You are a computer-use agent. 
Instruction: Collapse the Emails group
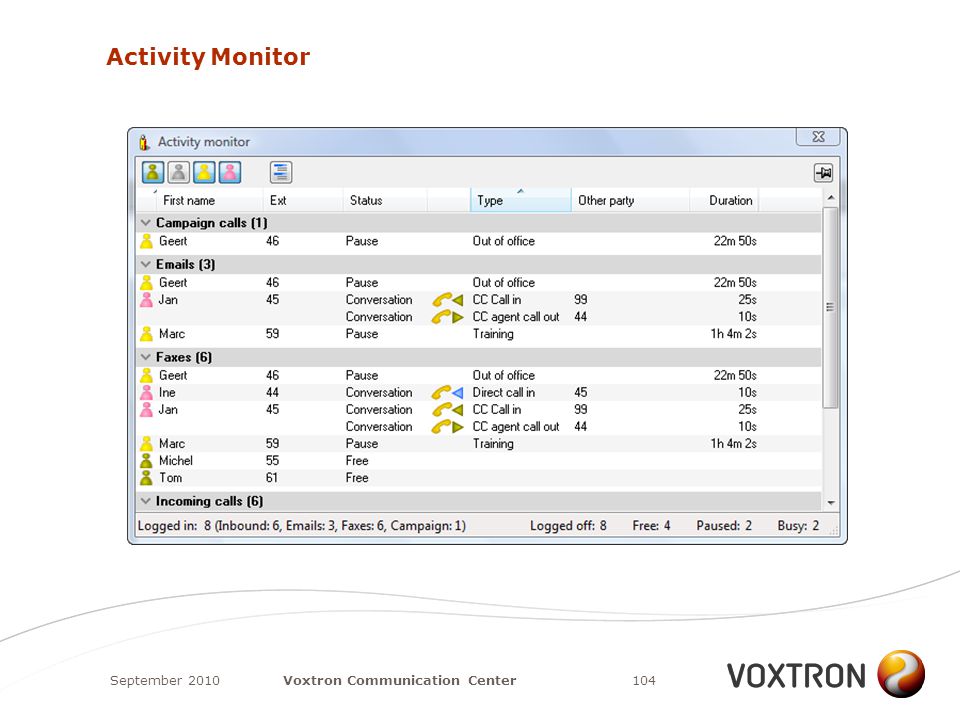point(146,264)
